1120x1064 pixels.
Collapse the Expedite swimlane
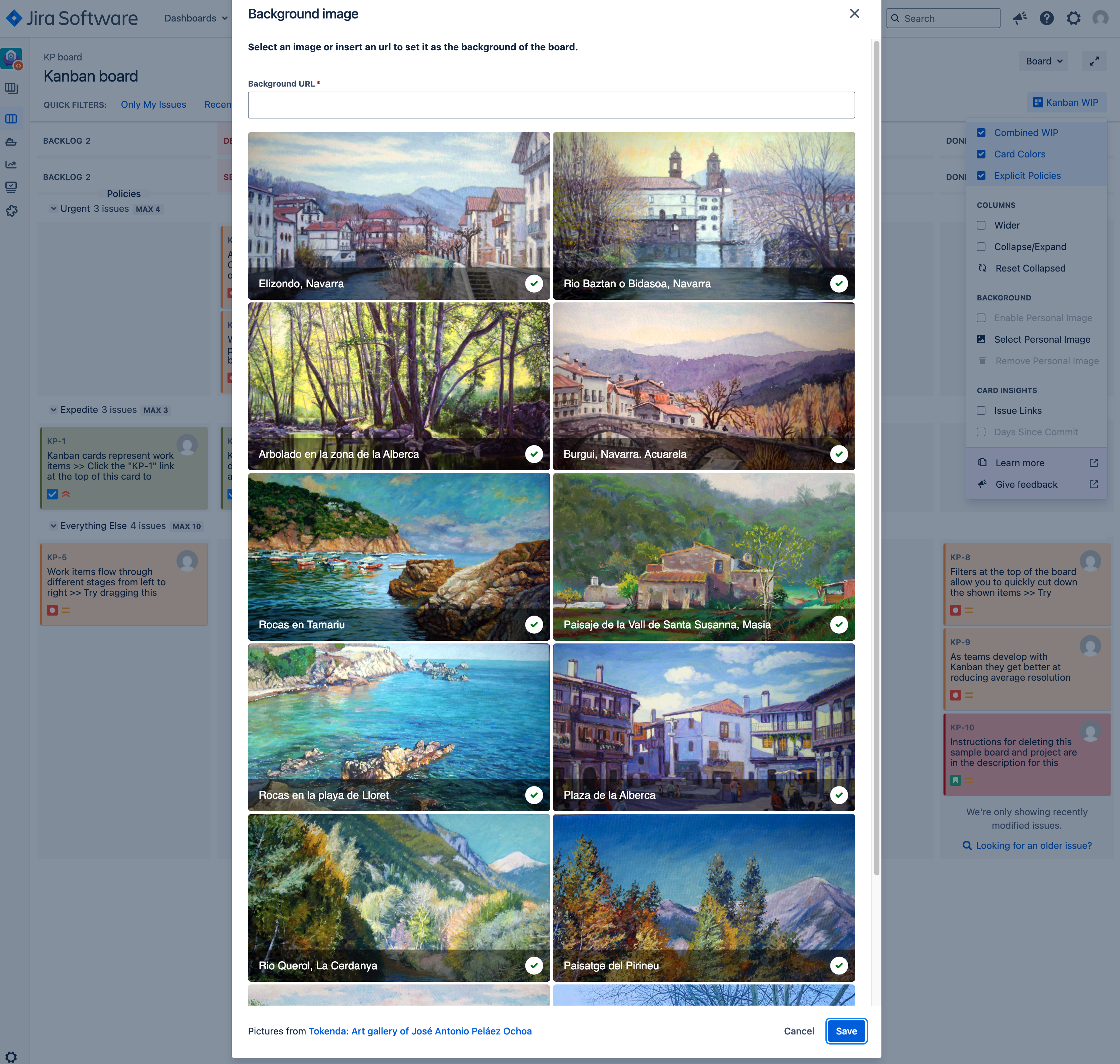(53, 410)
